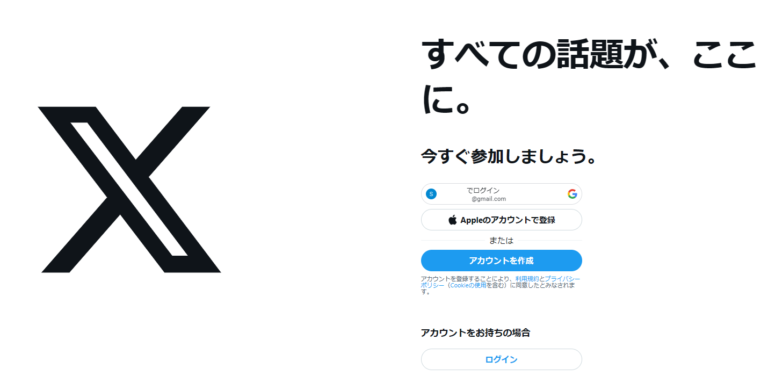This screenshot has height=383, width=768.
Task: Click the terms agreement disclaimer paragraph
Action: pyautogui.click(x=498, y=285)
